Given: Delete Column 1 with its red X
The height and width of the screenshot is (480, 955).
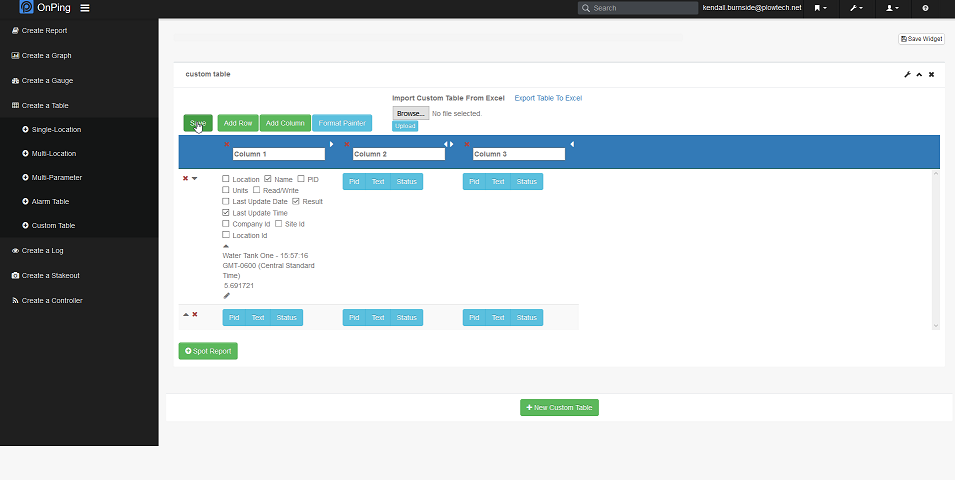Looking at the screenshot, I should (x=227, y=145).
